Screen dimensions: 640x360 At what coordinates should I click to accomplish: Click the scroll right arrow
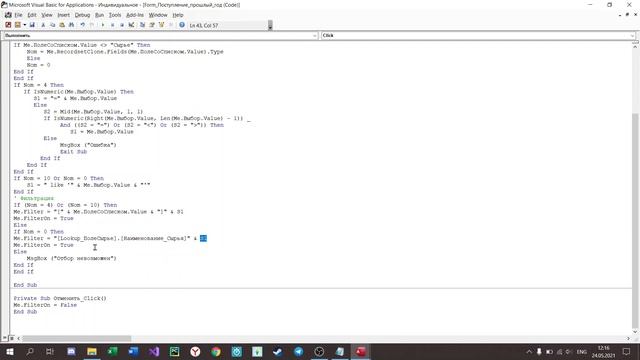(x=628, y=338)
